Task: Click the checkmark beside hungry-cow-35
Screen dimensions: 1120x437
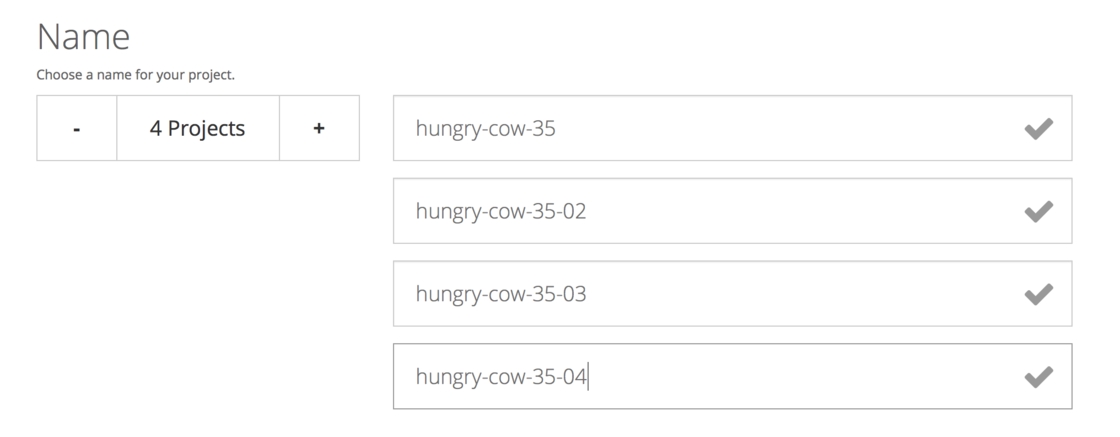Action: 1039,129
